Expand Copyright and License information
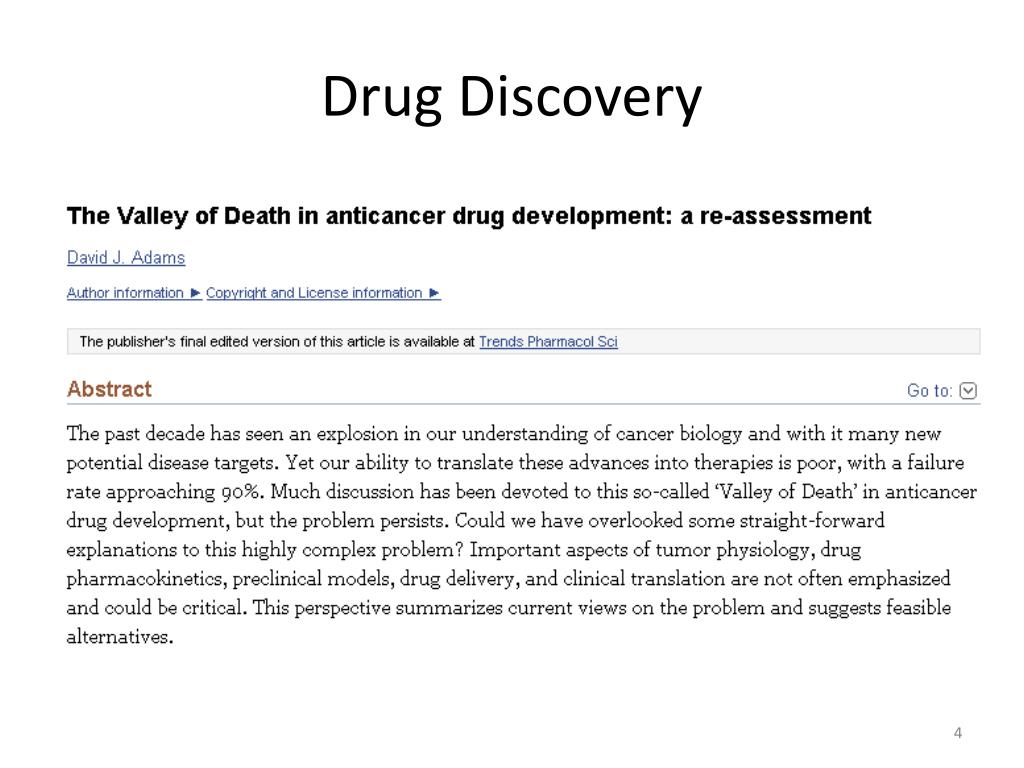 pyautogui.click(x=323, y=293)
